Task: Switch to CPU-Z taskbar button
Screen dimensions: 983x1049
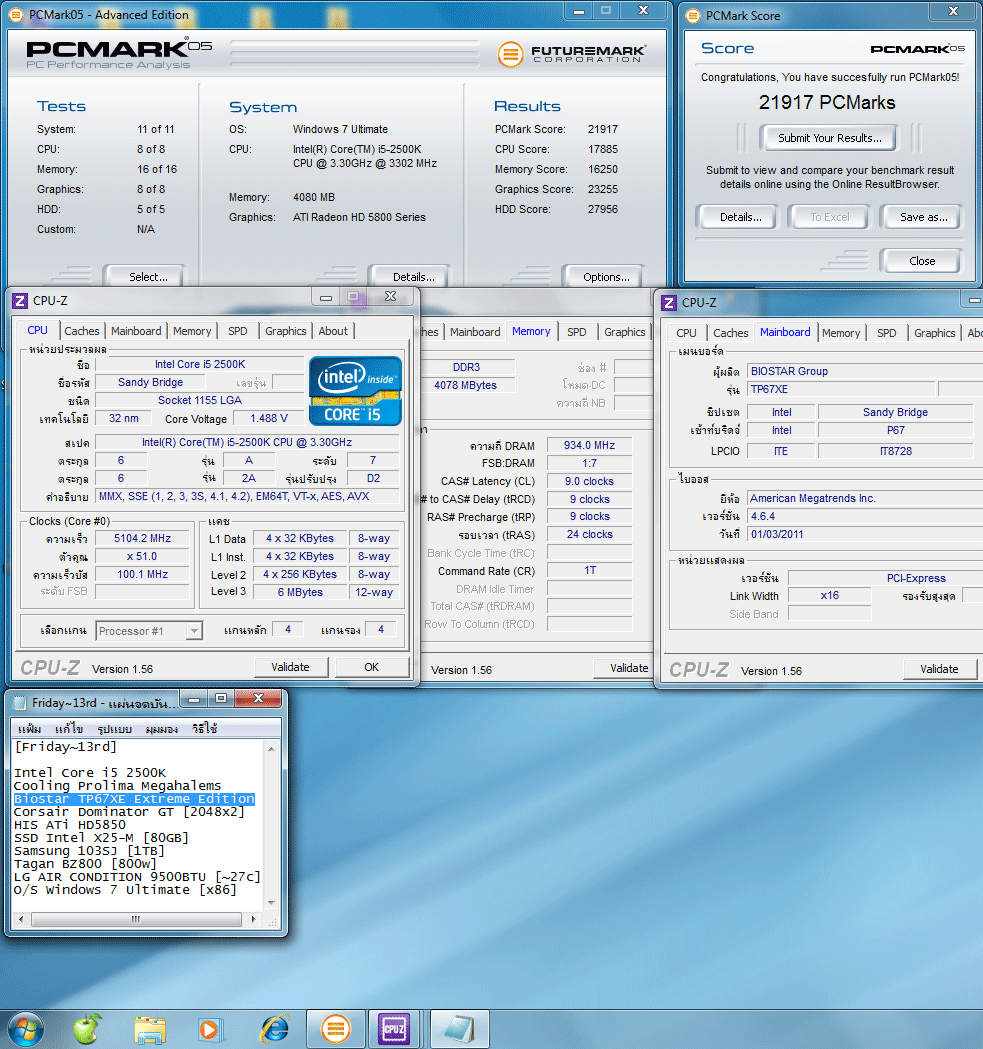Action: point(394,1029)
